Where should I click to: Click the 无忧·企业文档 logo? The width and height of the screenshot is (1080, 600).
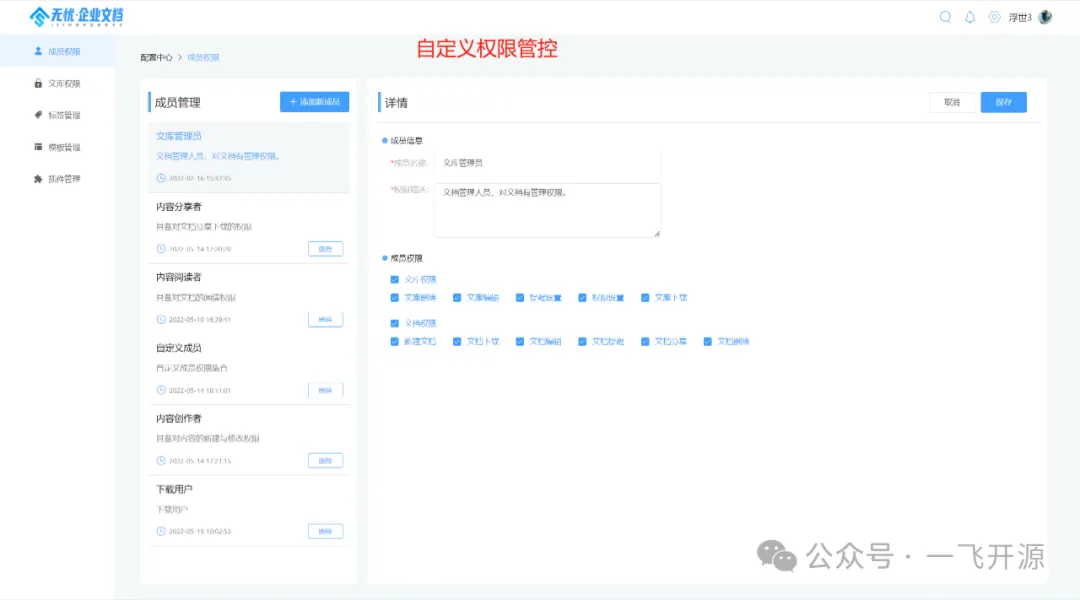[x=76, y=17]
